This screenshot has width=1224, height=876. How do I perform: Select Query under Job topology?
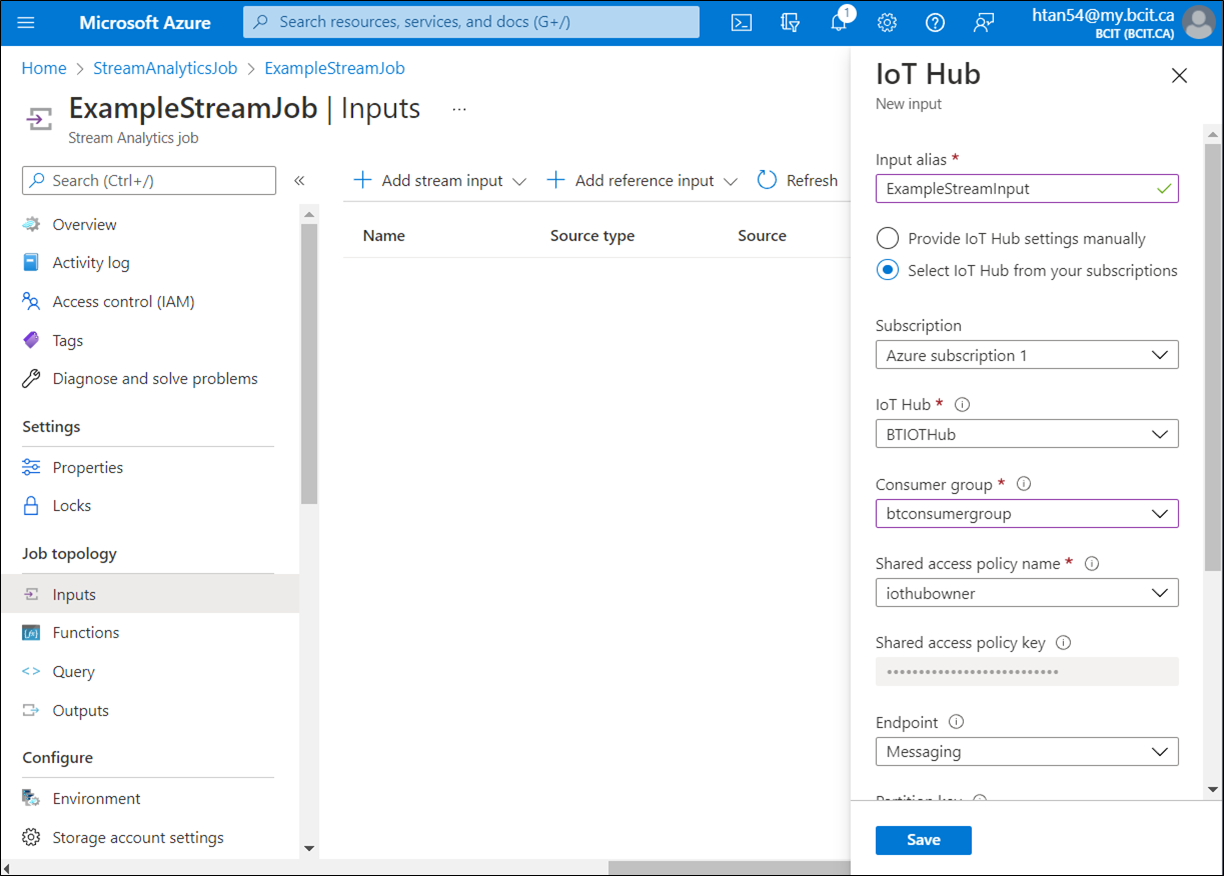[x=71, y=671]
